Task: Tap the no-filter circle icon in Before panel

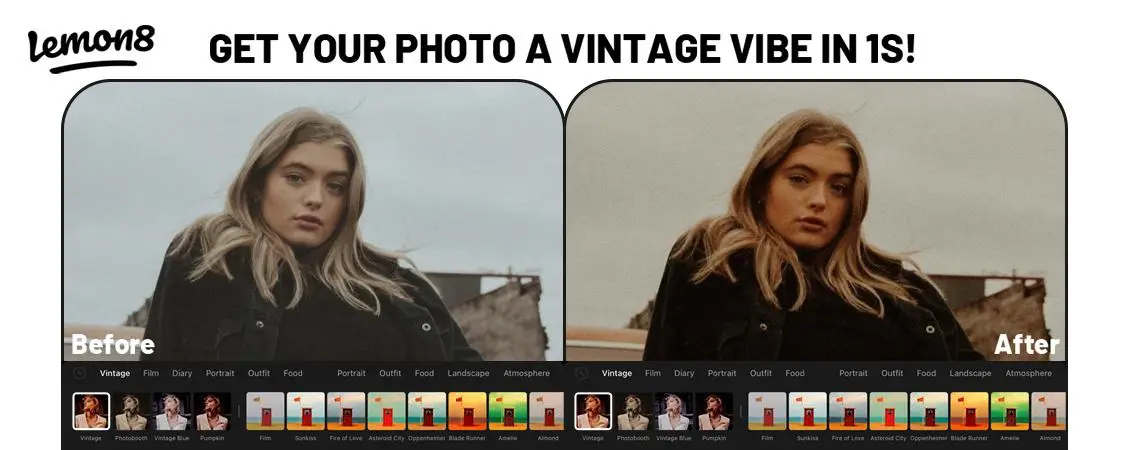Action: pyautogui.click(x=80, y=373)
